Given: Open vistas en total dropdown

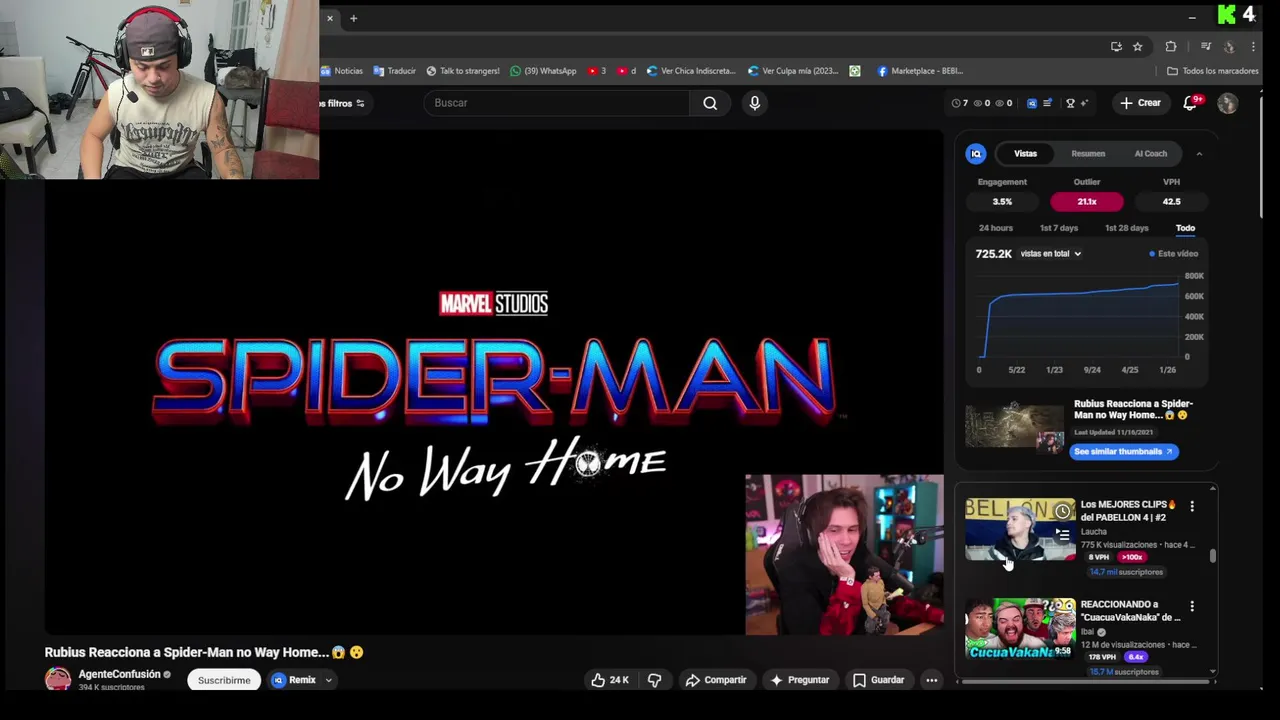Looking at the screenshot, I should coord(1050,254).
